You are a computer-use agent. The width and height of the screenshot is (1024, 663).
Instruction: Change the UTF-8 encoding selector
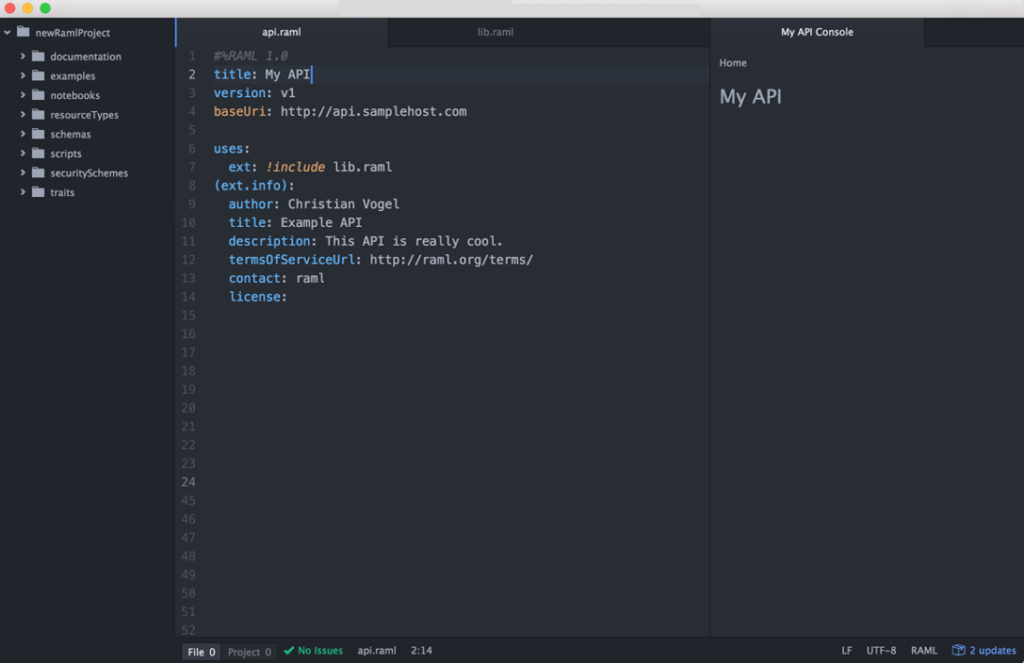tap(881, 651)
